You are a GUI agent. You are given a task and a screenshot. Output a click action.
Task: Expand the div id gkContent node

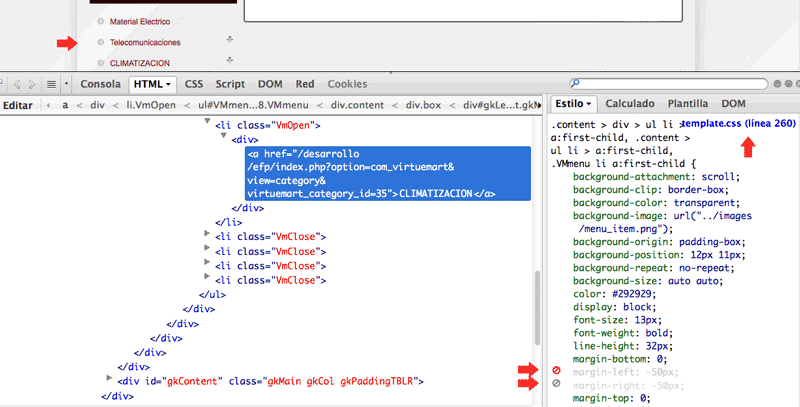click(x=109, y=378)
